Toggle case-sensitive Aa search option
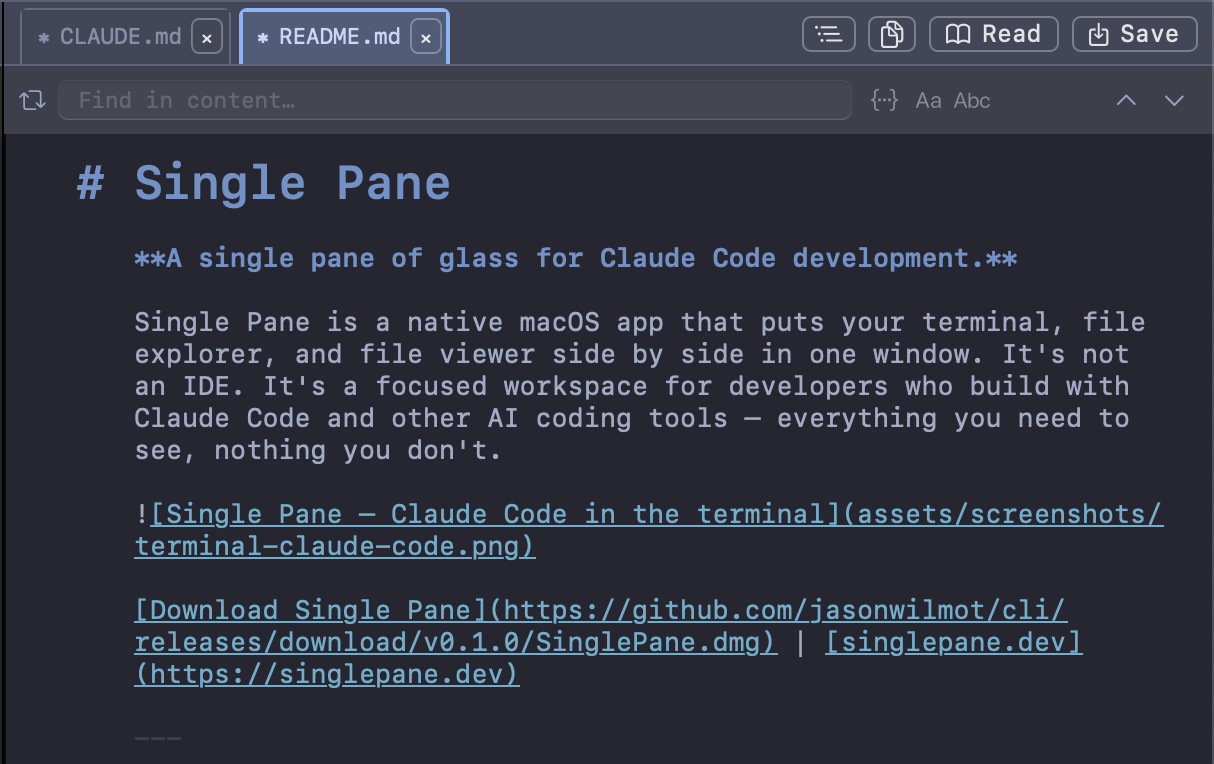 pos(928,100)
